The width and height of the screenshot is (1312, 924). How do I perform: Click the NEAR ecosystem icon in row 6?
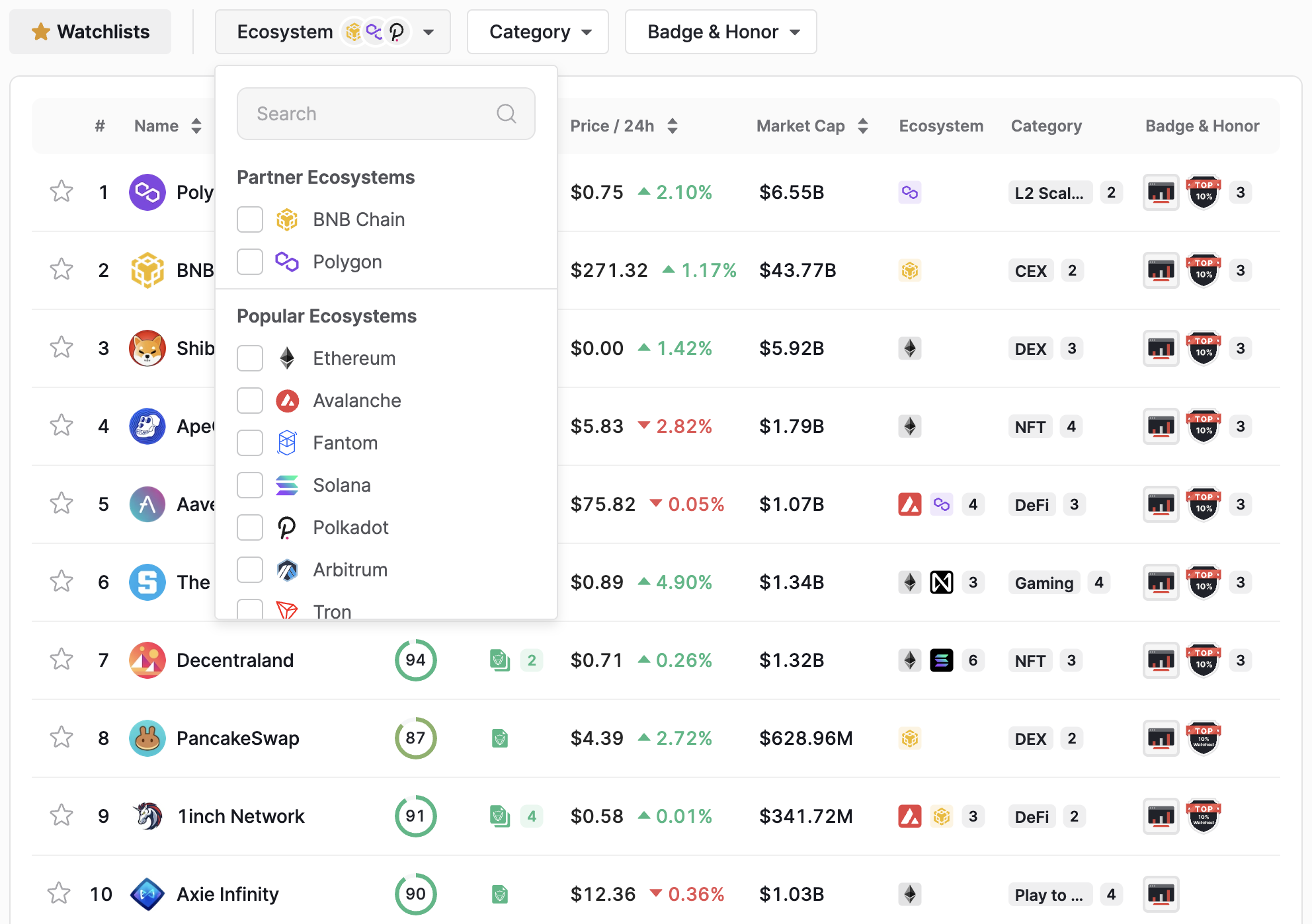[x=941, y=582]
